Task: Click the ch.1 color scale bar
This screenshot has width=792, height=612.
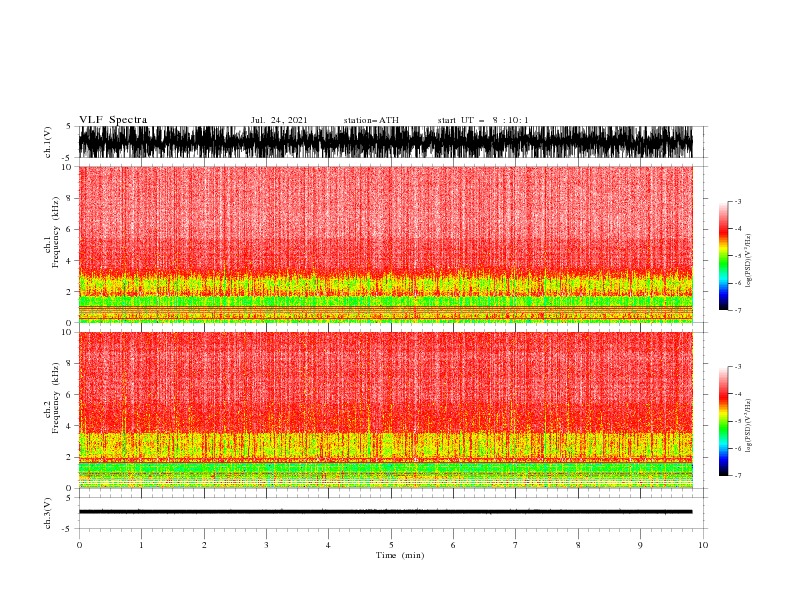Action: (723, 256)
